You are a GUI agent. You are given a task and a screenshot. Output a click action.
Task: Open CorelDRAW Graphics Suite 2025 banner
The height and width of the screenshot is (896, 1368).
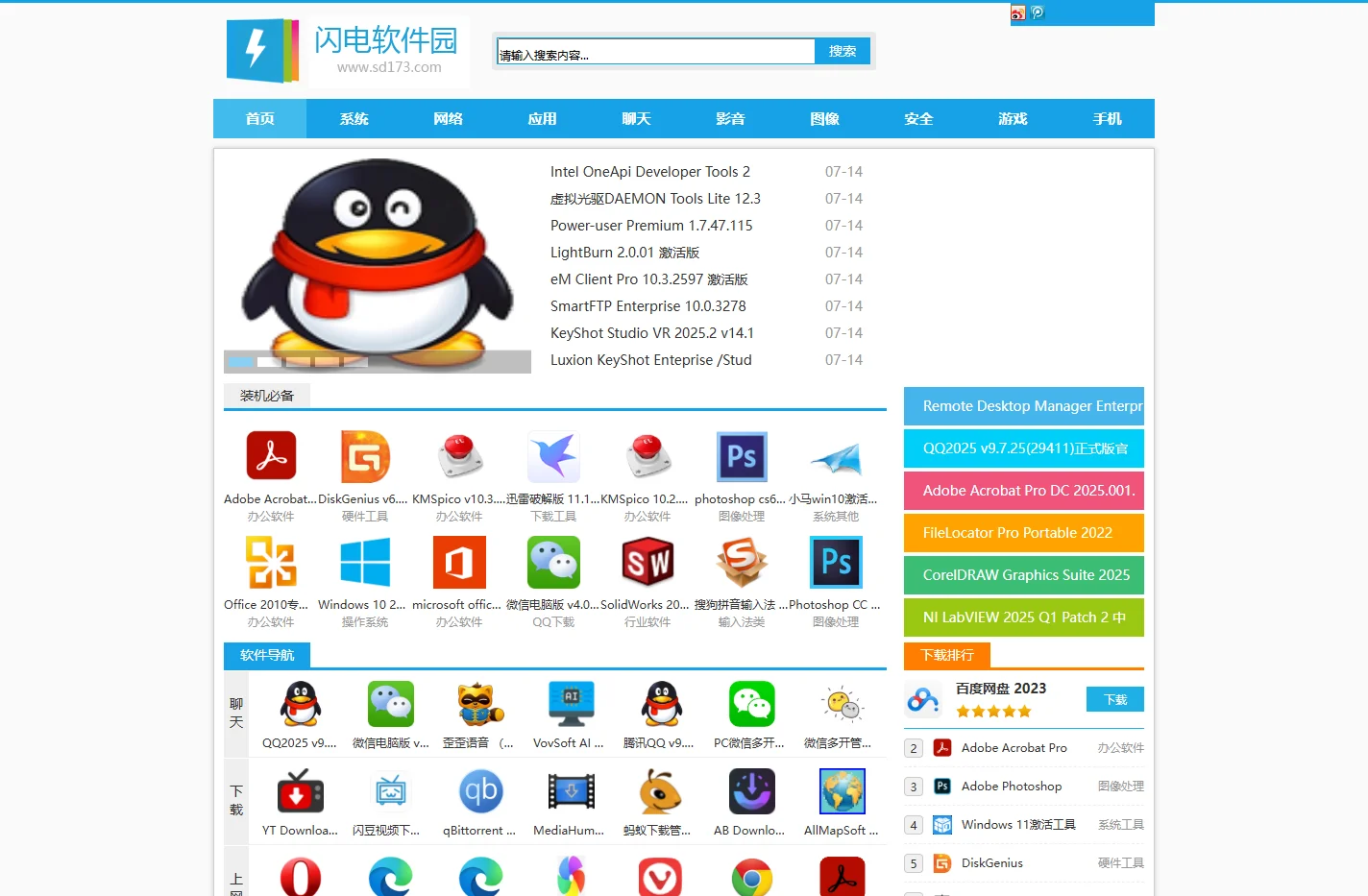(1024, 575)
